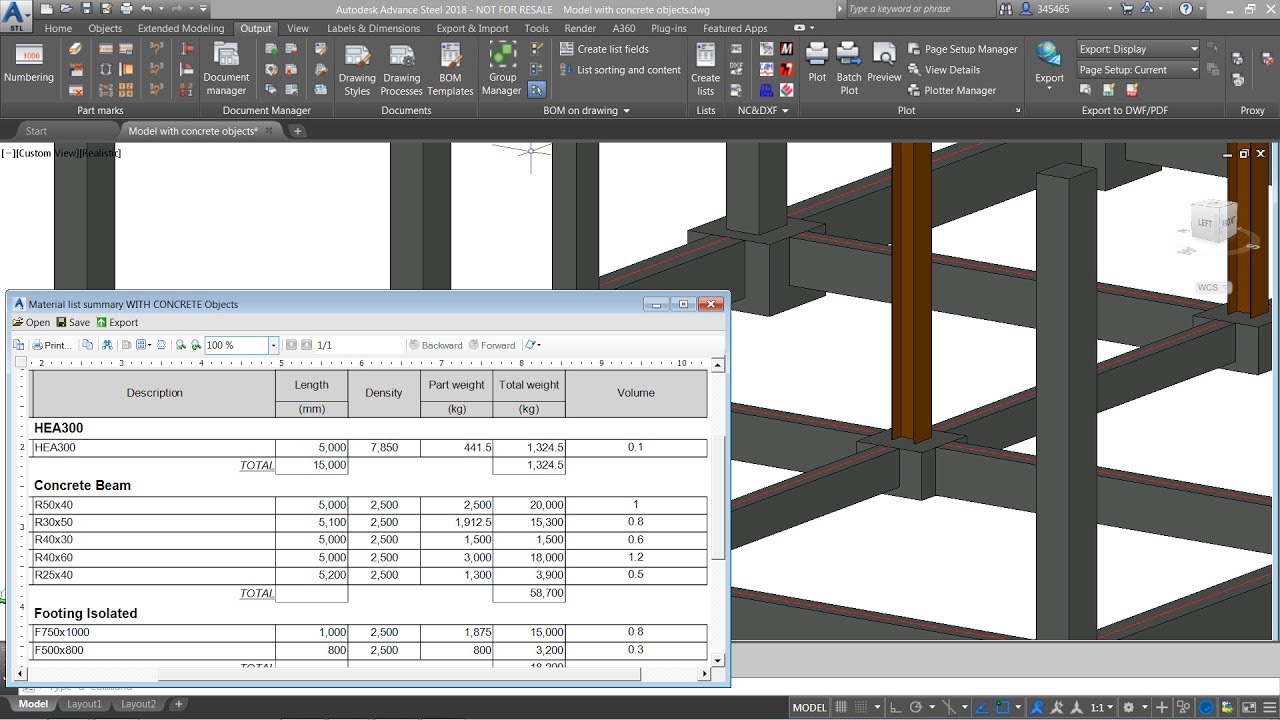Toggle the MODEL button in status bar
The image size is (1280, 720).
coord(809,706)
